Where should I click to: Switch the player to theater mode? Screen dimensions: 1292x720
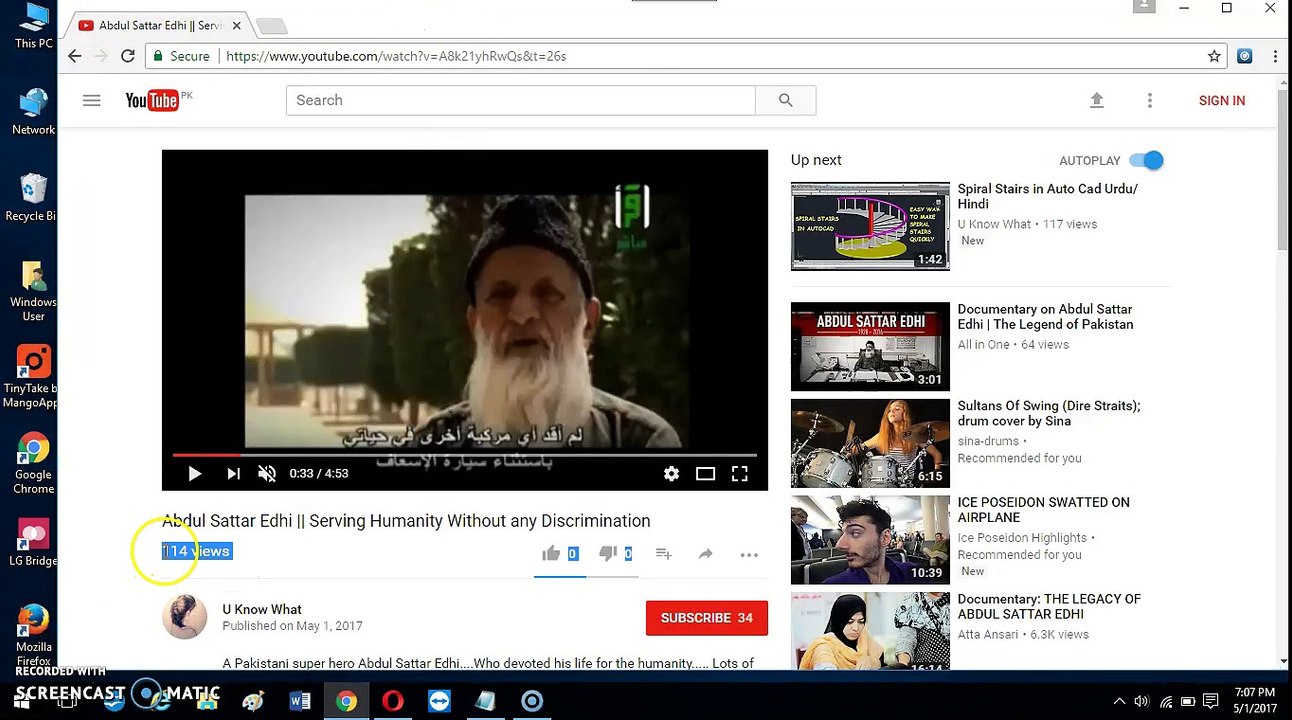coord(705,473)
